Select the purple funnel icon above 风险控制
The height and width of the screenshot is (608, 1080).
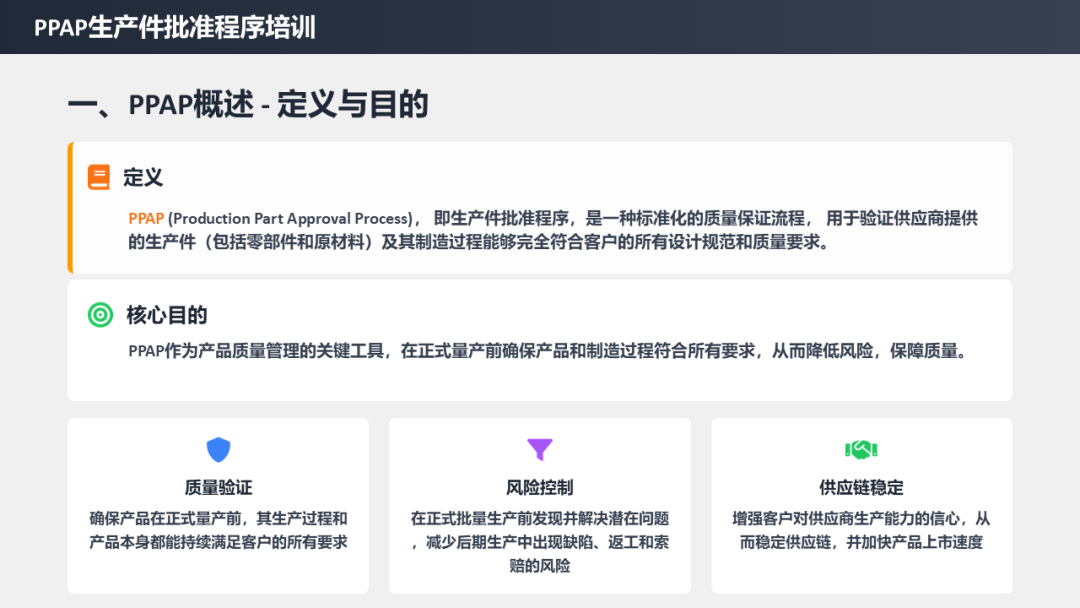[x=540, y=450]
